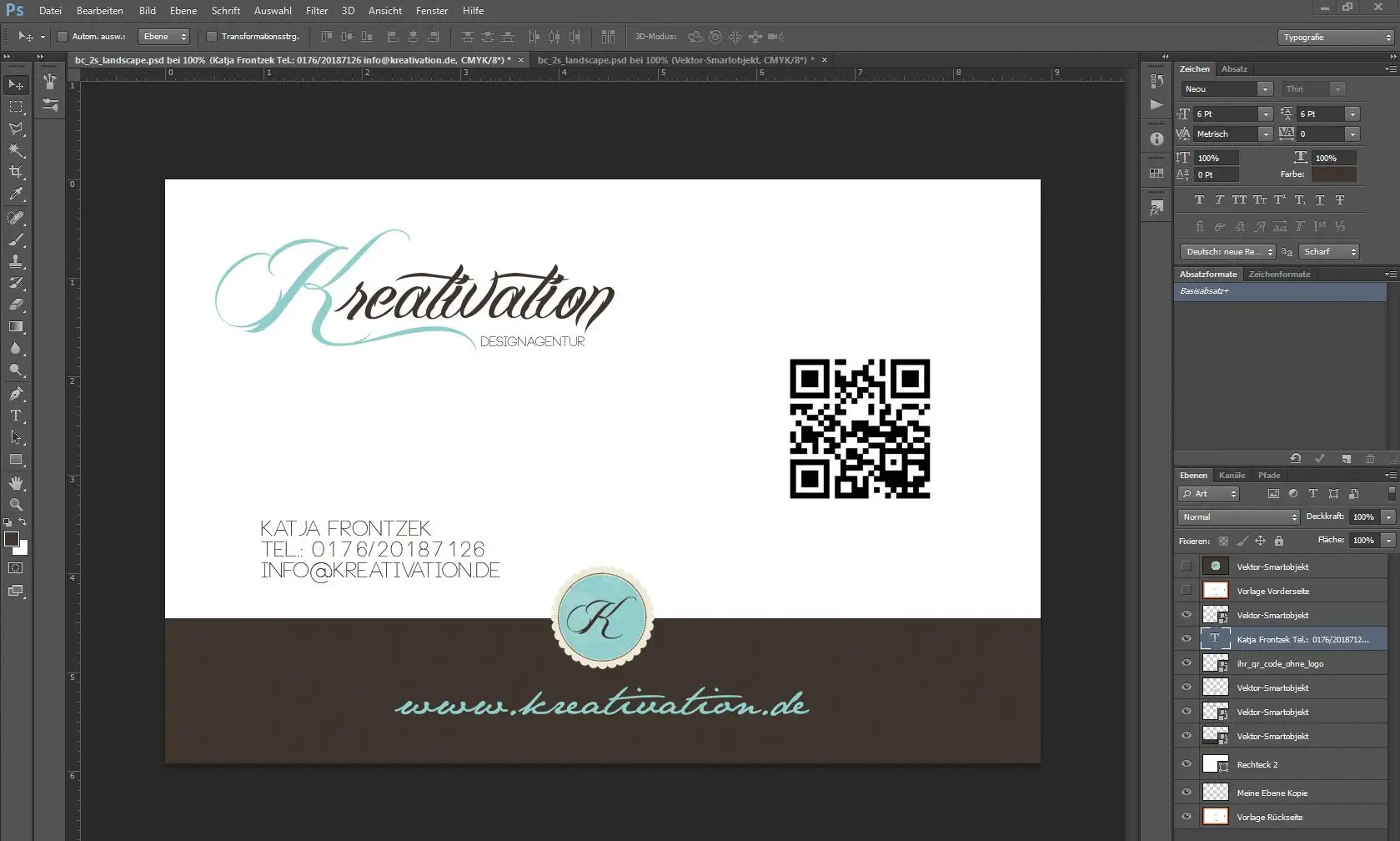Select the Hand tool
The image size is (1400, 841).
(x=15, y=482)
